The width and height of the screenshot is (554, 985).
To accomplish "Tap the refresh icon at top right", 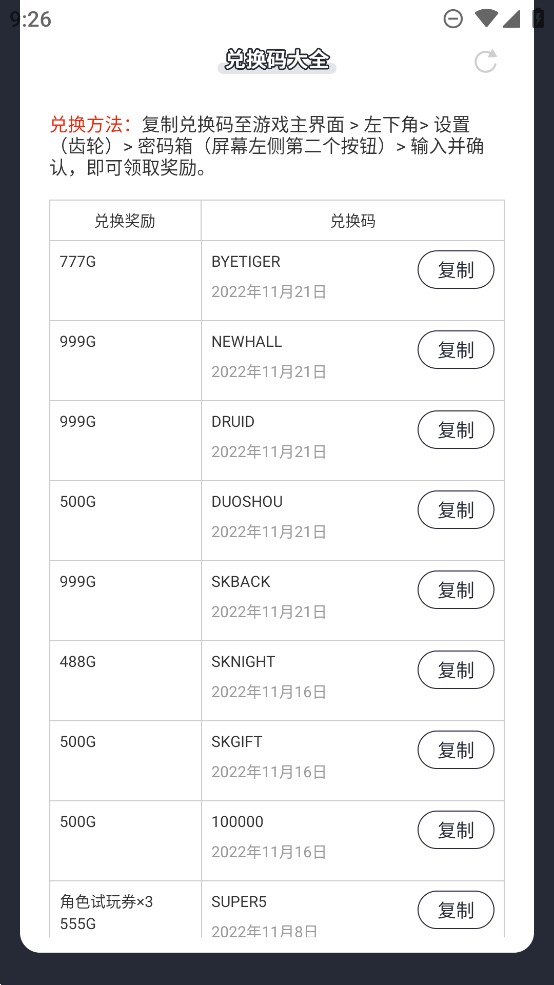I will pyautogui.click(x=485, y=61).
